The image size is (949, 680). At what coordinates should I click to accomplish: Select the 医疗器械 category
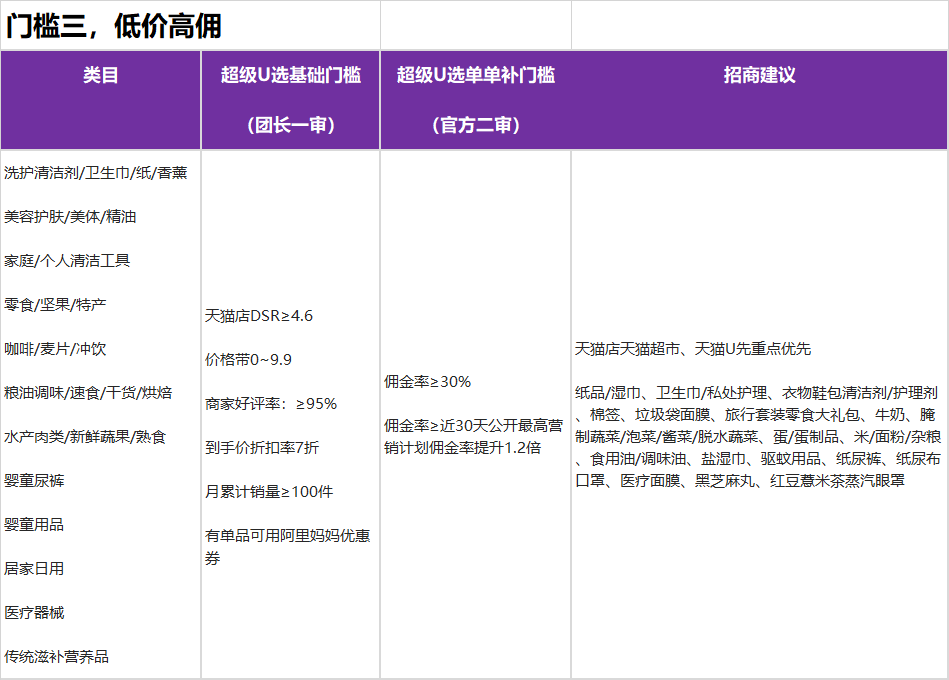34,613
